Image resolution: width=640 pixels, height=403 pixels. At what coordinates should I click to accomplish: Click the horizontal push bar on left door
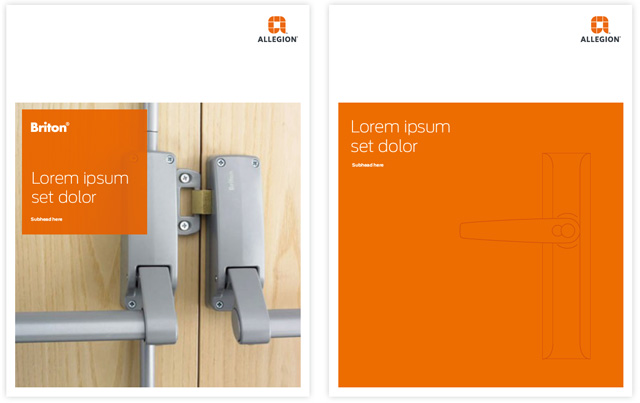(80, 327)
